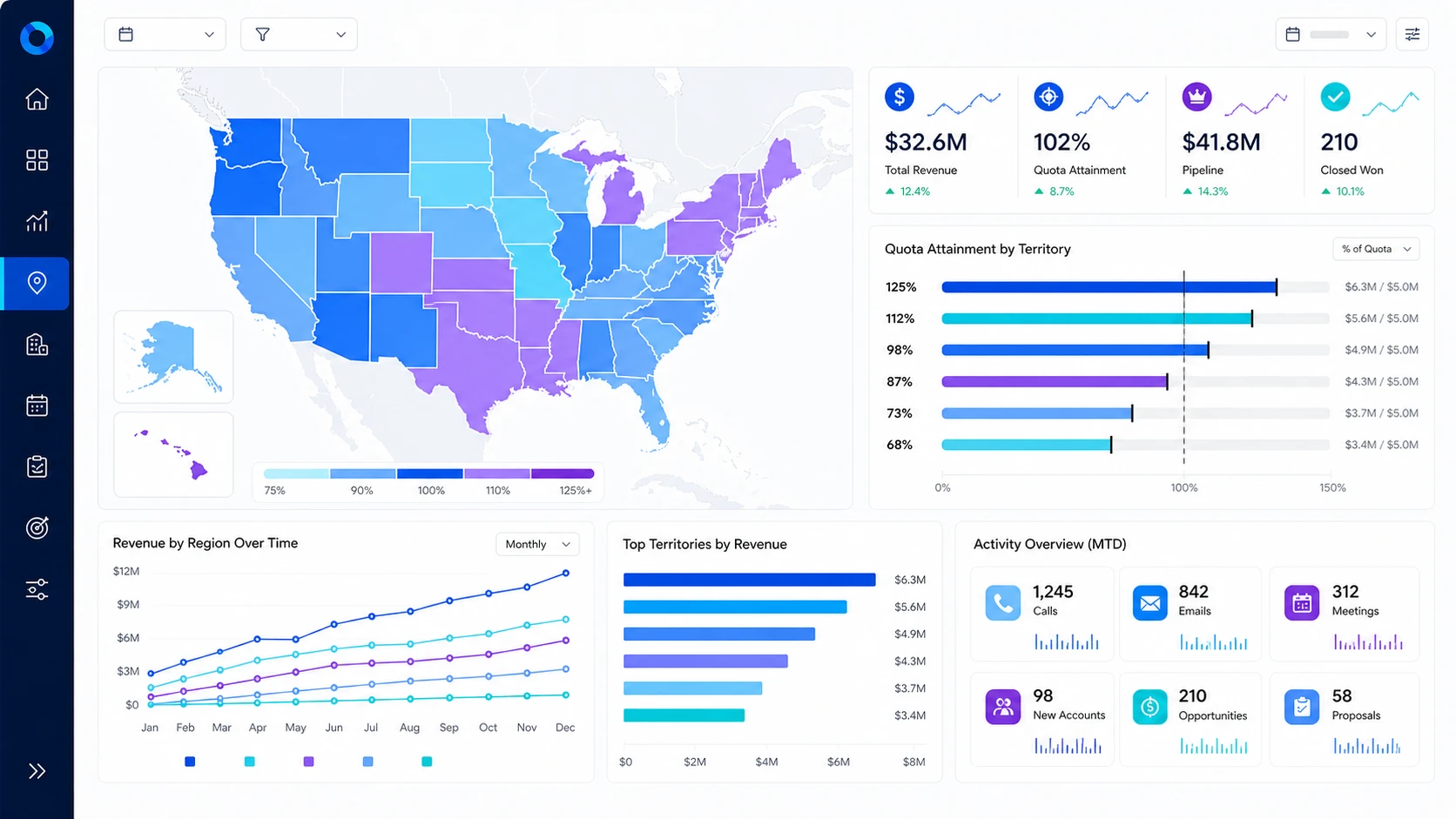Click the Total Revenue dollar icon
Viewport: 1456px width, 819px height.
point(900,97)
